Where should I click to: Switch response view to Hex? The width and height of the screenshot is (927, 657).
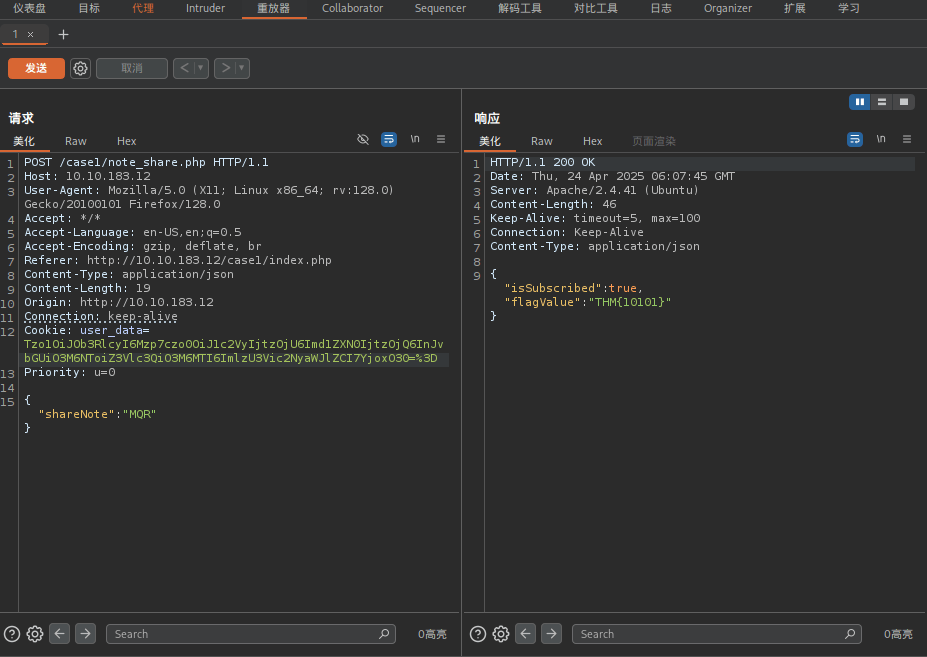coord(592,141)
